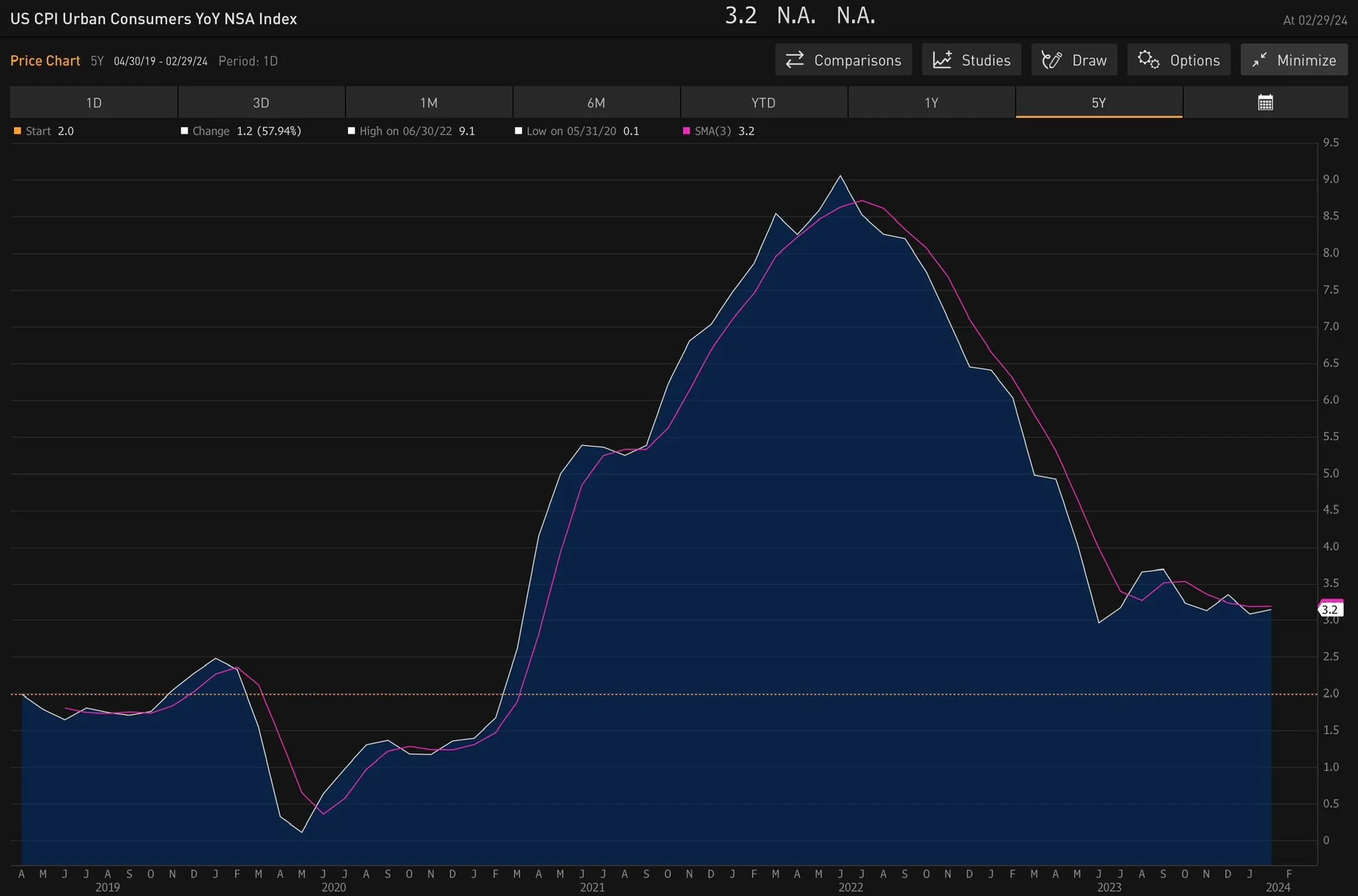Click the pink SMA(3) legend square
The image size is (1358, 896).
[686, 131]
